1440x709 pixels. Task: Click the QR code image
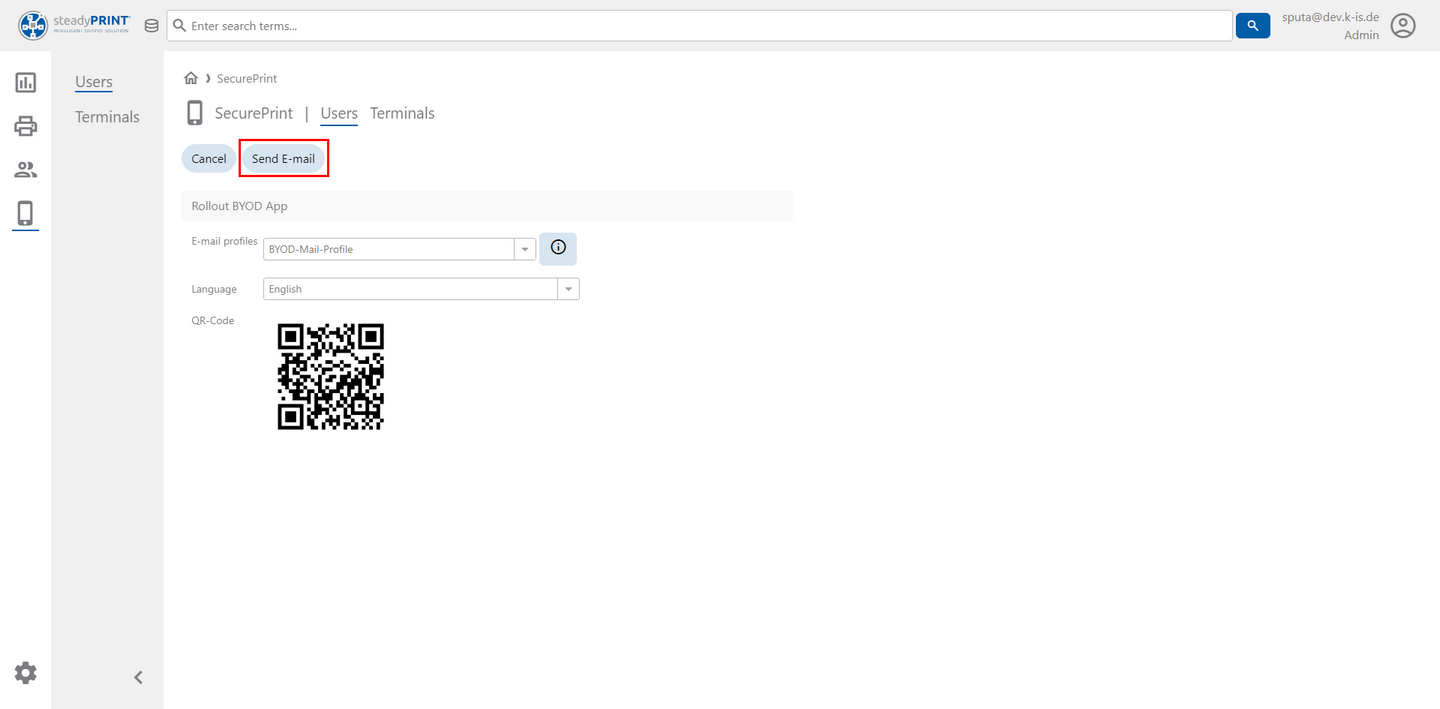point(331,376)
